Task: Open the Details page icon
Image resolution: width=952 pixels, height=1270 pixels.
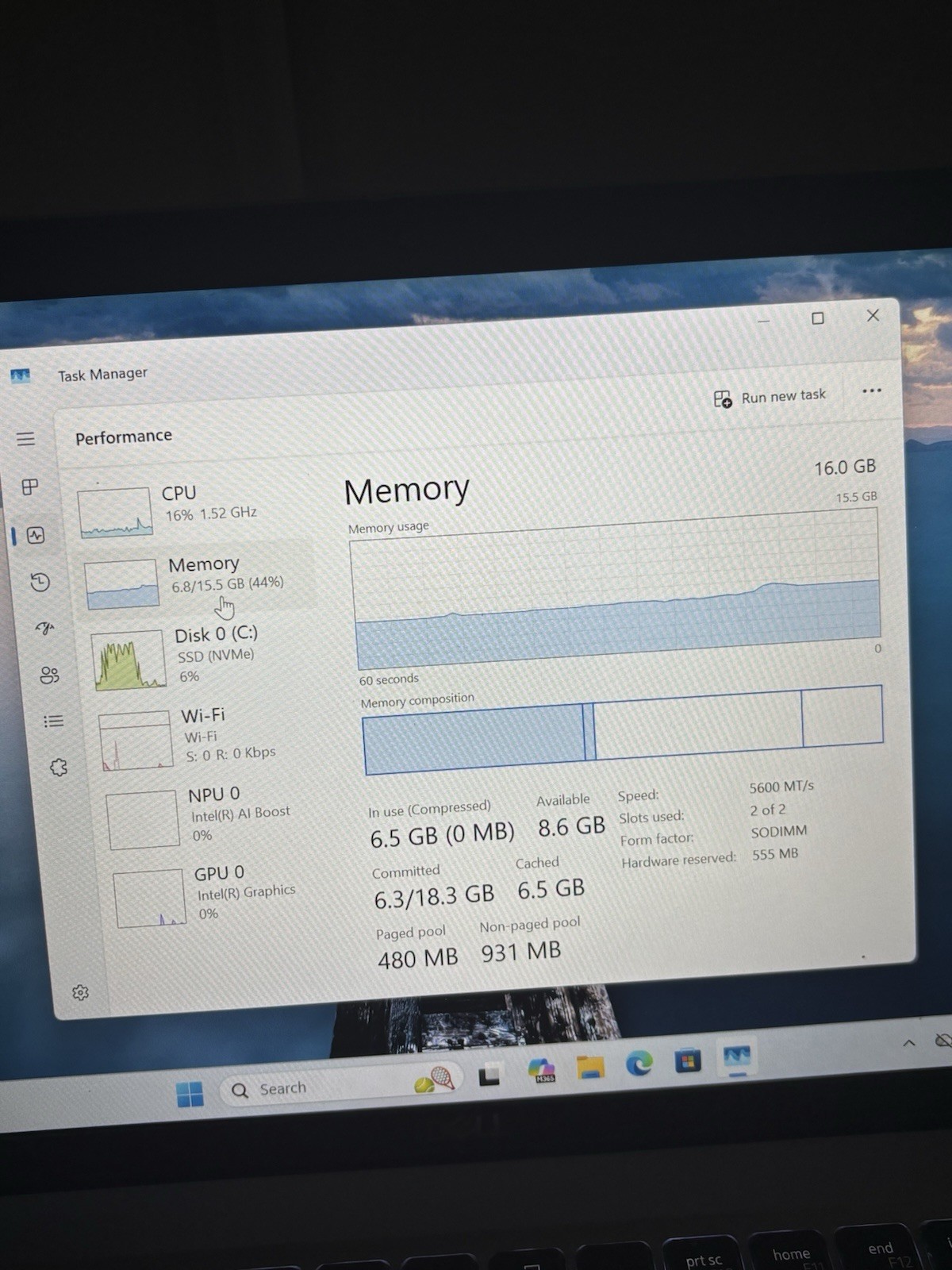Action: [53, 721]
